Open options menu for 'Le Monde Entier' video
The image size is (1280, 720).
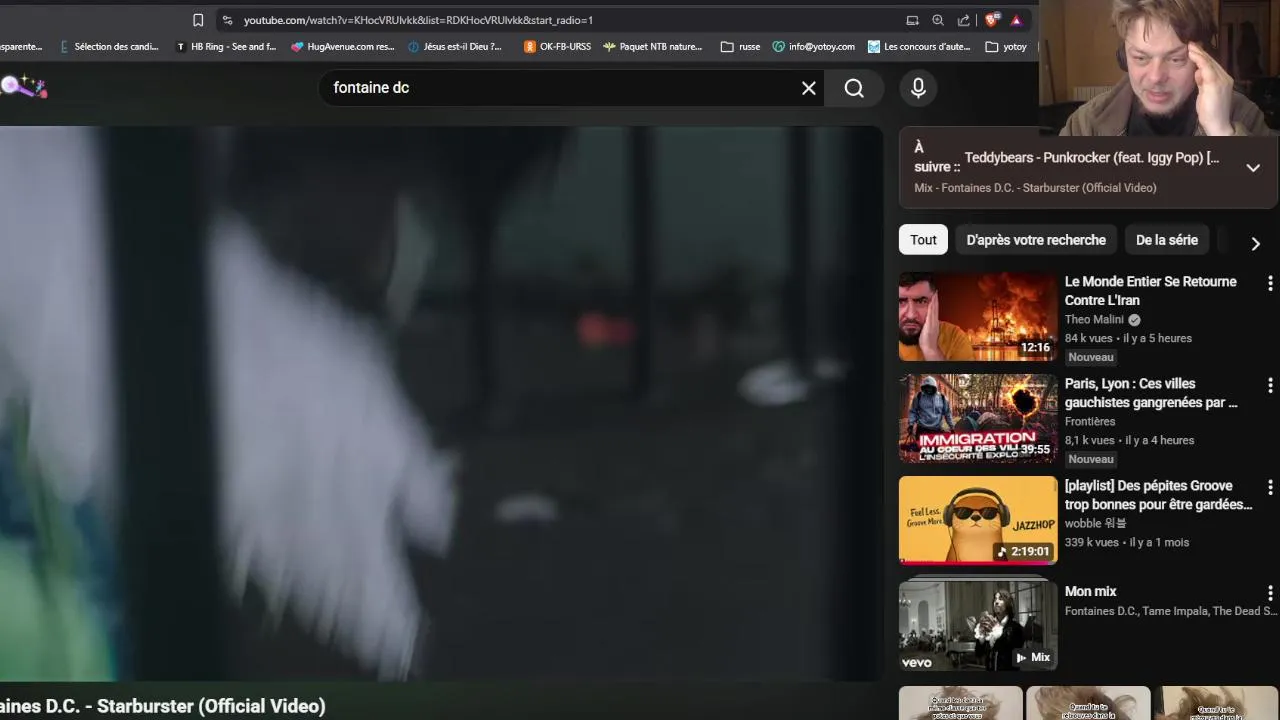click(x=1270, y=284)
